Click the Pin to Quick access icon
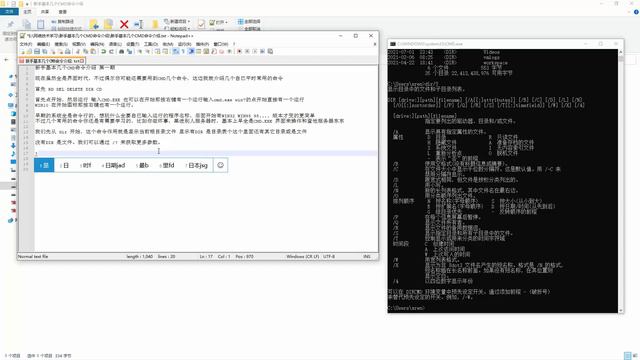The width and height of the screenshot is (640, 360). pos(10,24)
